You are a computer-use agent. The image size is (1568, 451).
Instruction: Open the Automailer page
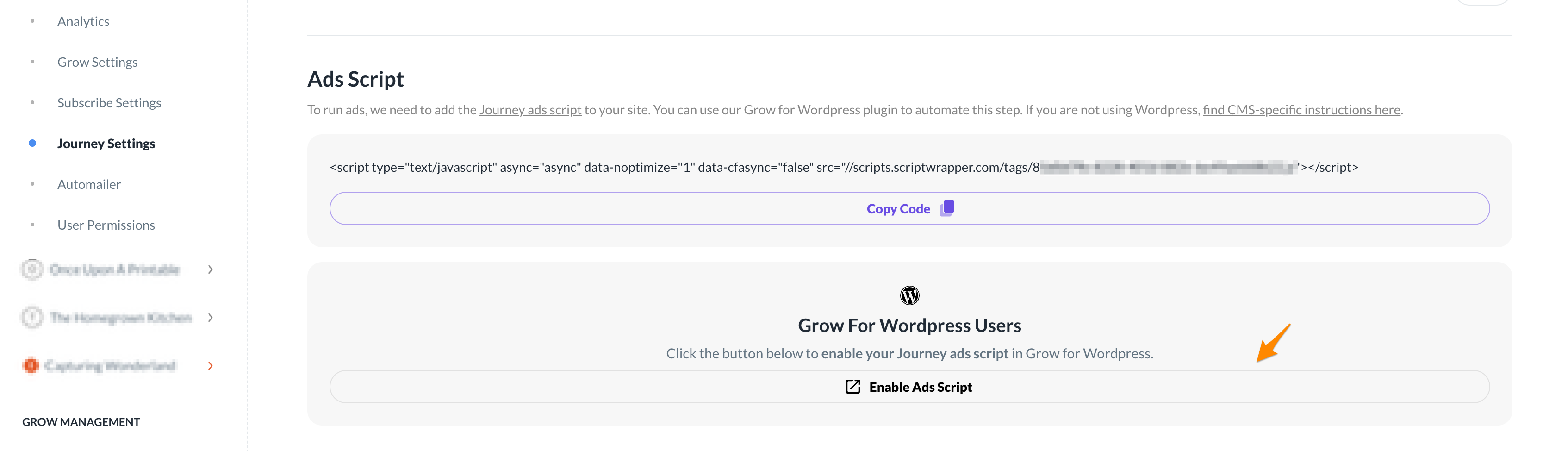tap(89, 184)
